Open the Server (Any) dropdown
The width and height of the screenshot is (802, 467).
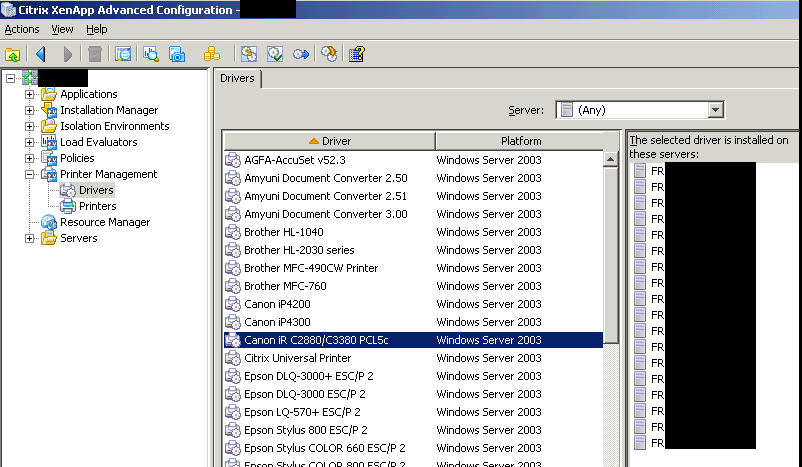[715, 110]
